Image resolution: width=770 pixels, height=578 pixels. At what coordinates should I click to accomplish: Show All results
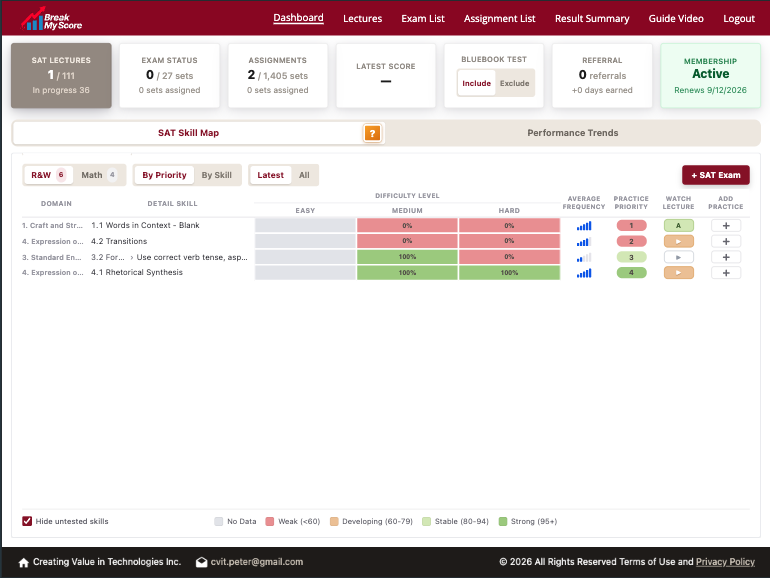304,175
